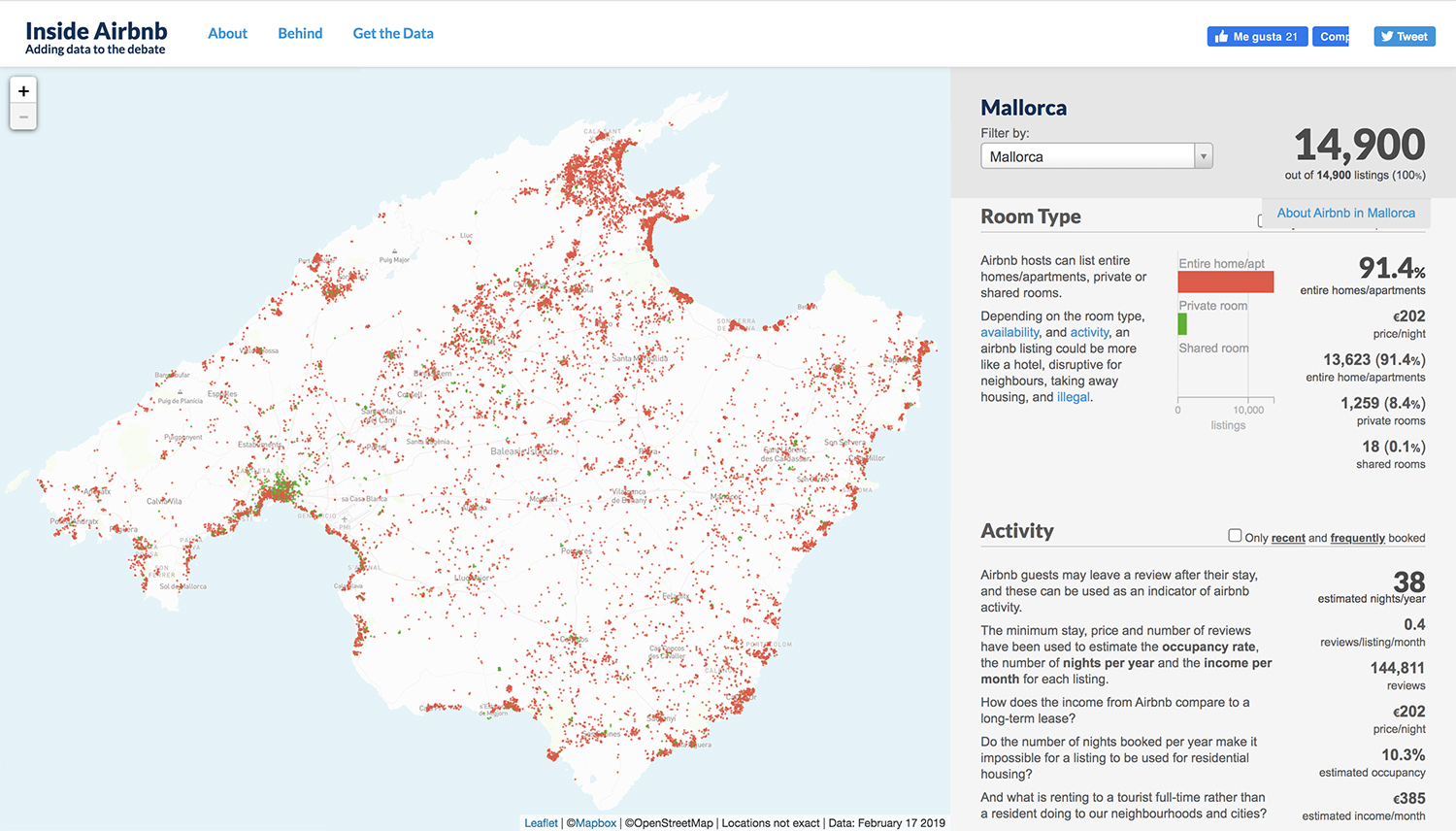
Task: Open the activity link in Room Type
Action: pos(1089,332)
